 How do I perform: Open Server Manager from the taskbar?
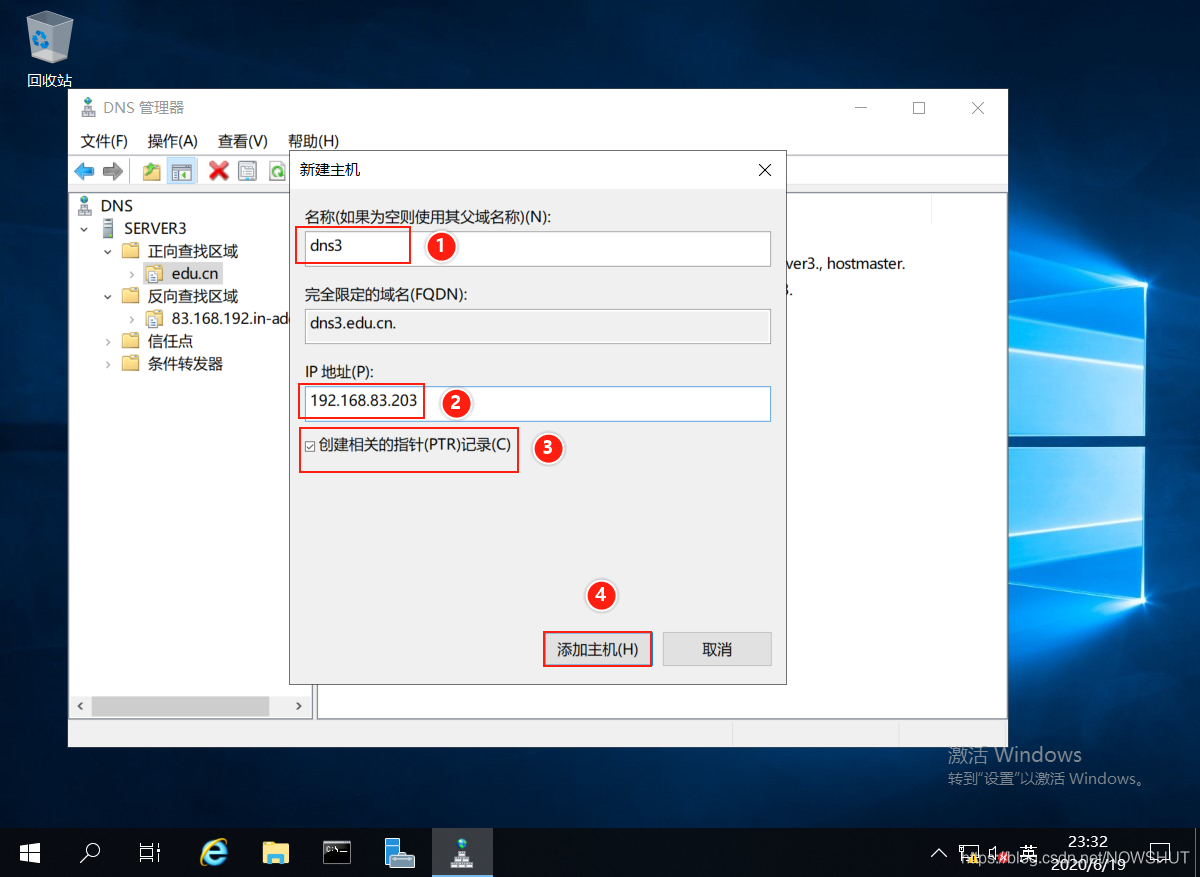tap(399, 852)
